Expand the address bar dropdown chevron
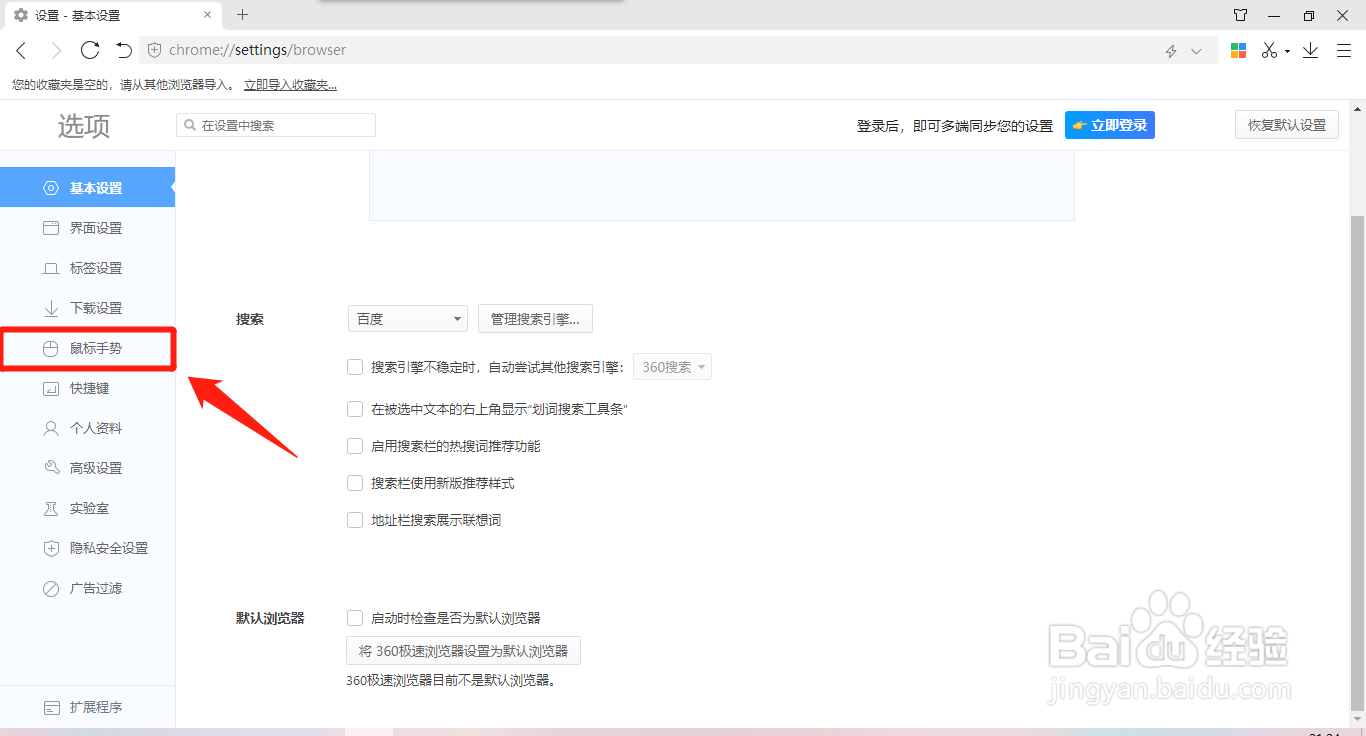 pos(1196,51)
